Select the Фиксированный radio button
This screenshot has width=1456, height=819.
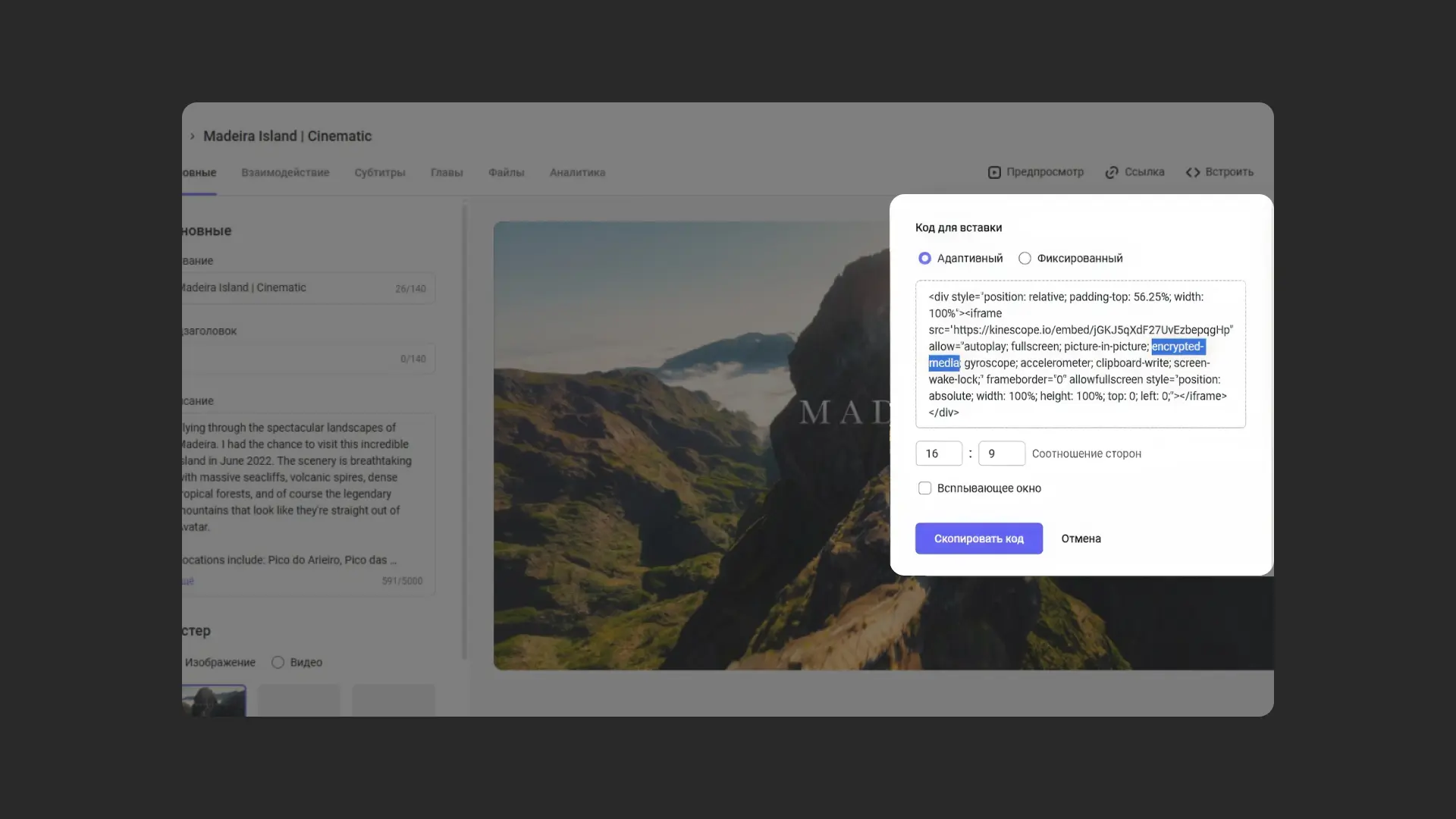1025,259
